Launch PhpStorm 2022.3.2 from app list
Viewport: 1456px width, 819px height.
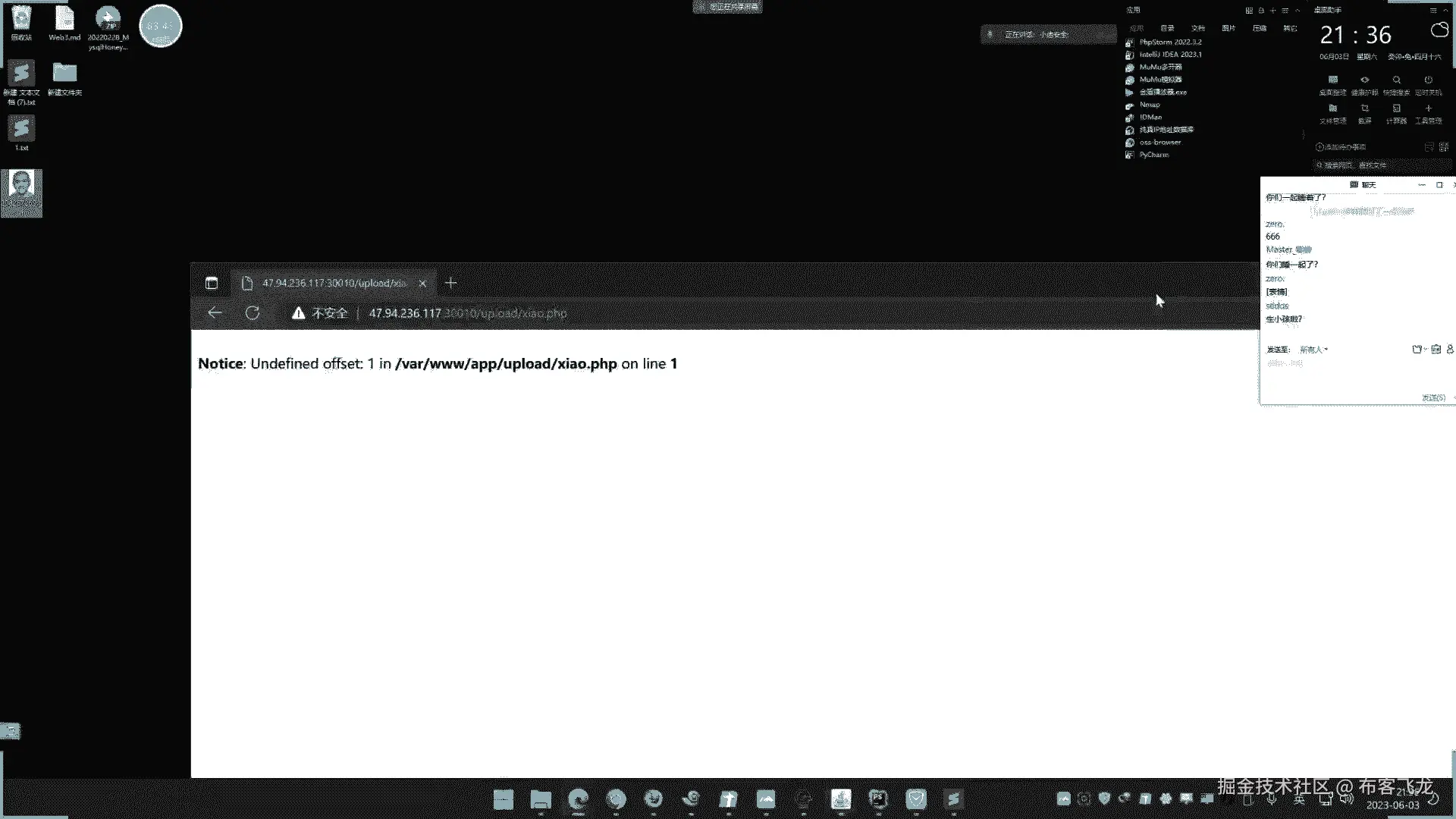point(1169,42)
